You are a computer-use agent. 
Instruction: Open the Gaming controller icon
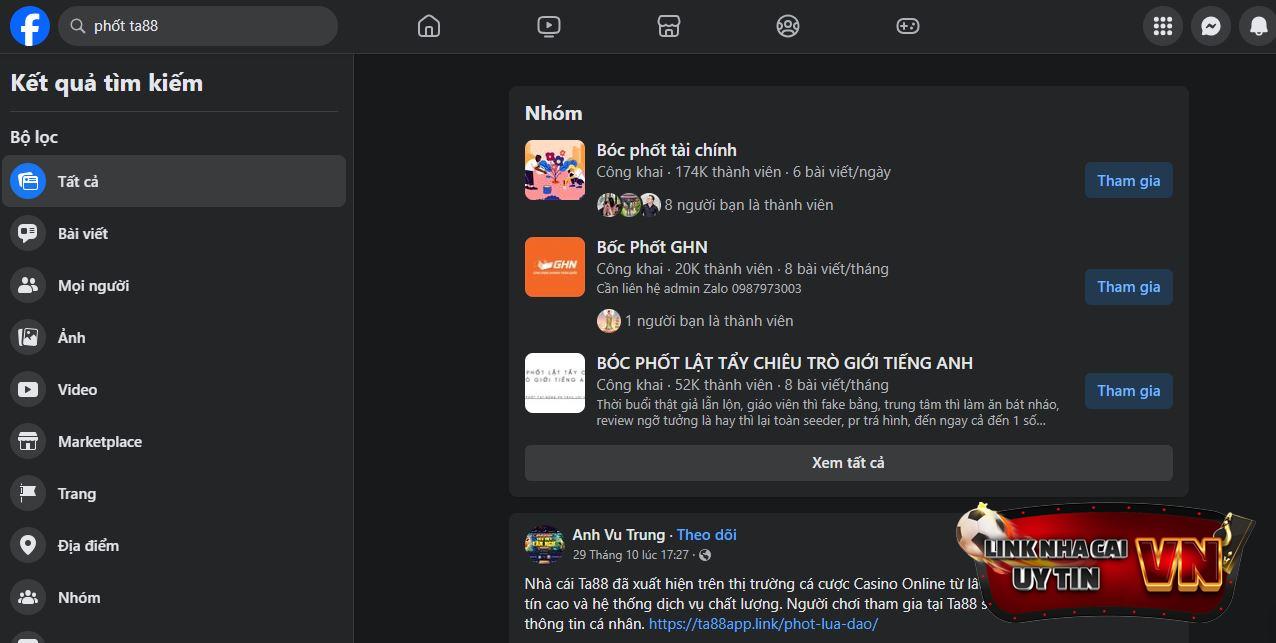[x=908, y=26]
